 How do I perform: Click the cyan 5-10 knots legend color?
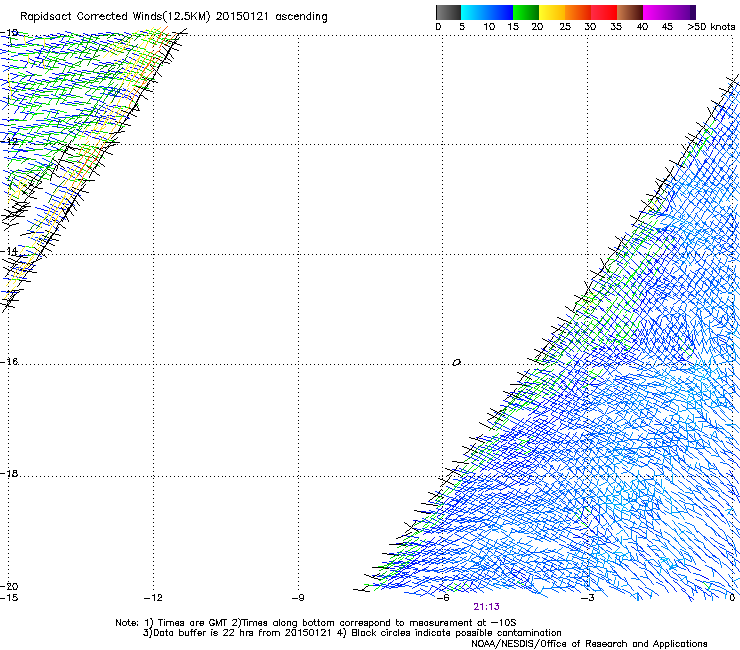[x=474, y=12]
